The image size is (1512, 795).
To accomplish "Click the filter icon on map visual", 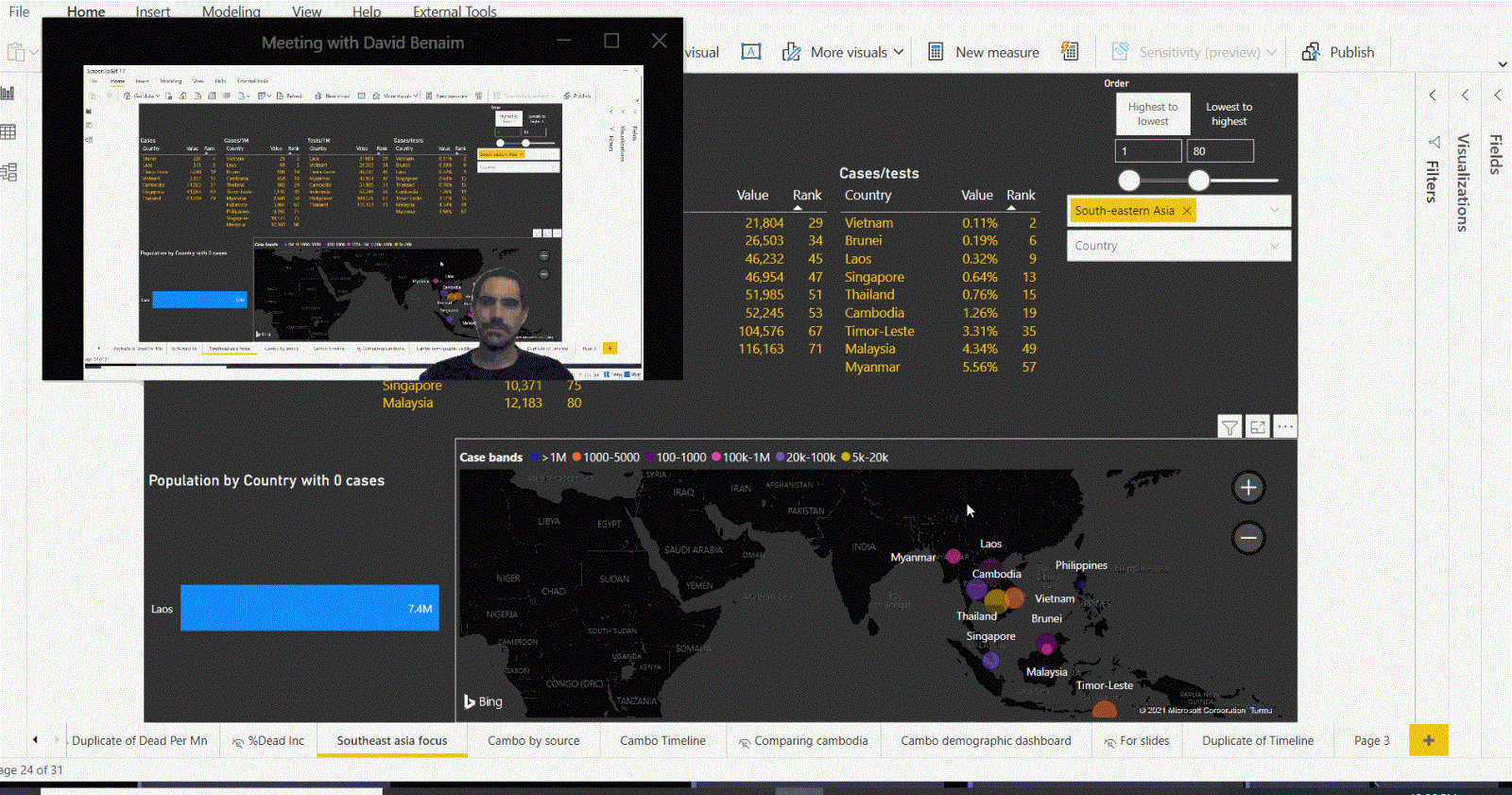I will (x=1229, y=427).
